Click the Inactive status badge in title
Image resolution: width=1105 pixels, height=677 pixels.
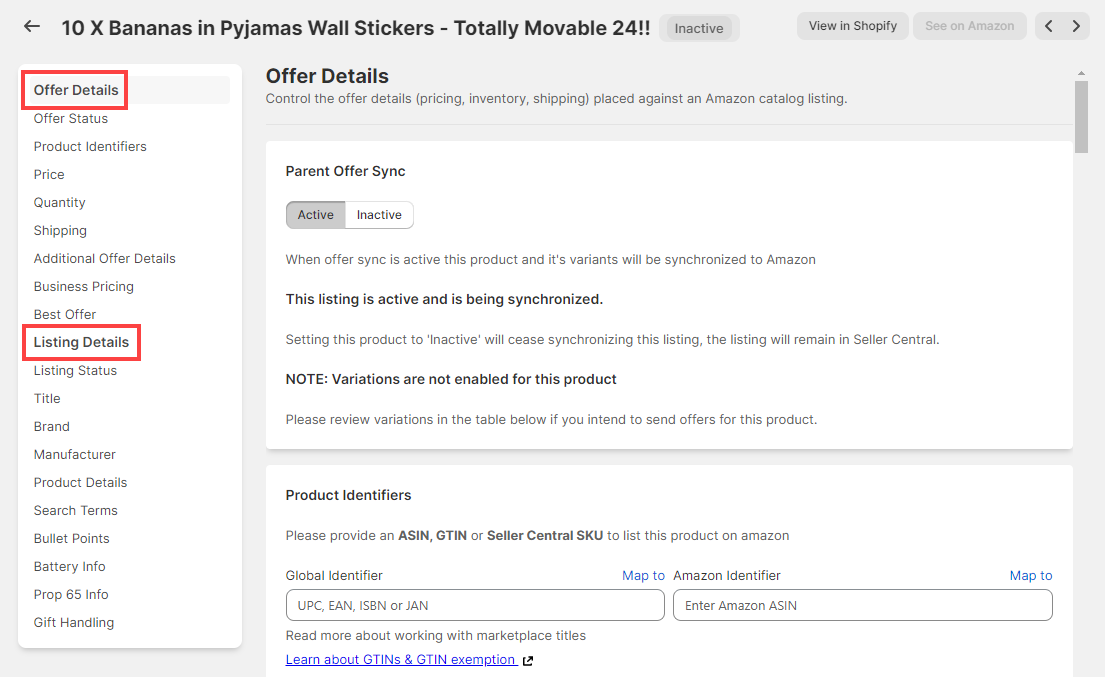[x=699, y=28]
